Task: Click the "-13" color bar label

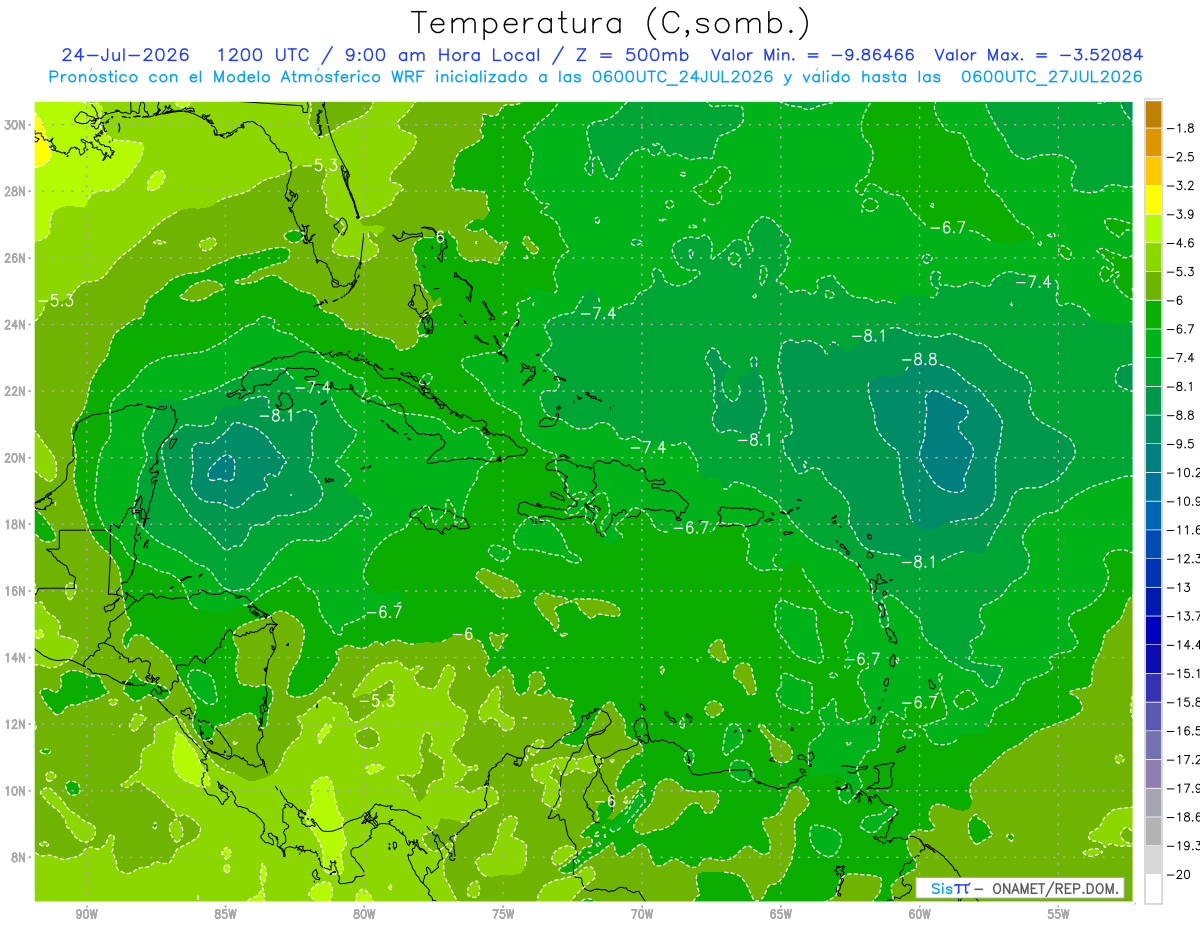Action: click(1178, 587)
